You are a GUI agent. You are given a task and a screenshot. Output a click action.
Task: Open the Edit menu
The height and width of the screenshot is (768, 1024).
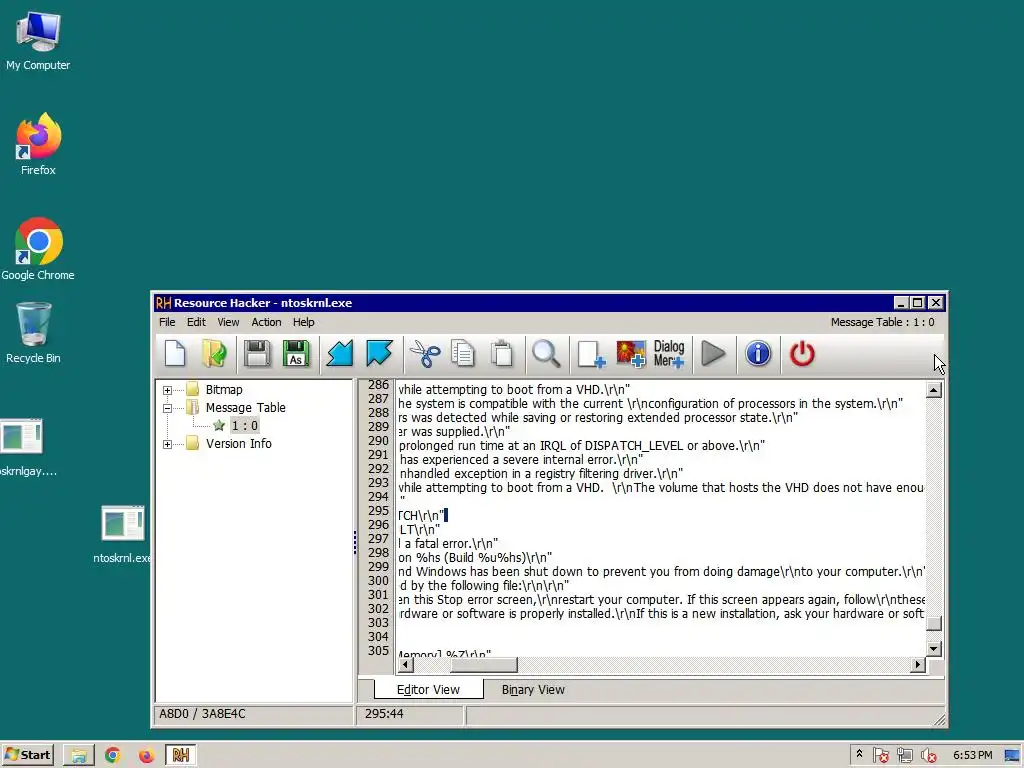coord(196,322)
